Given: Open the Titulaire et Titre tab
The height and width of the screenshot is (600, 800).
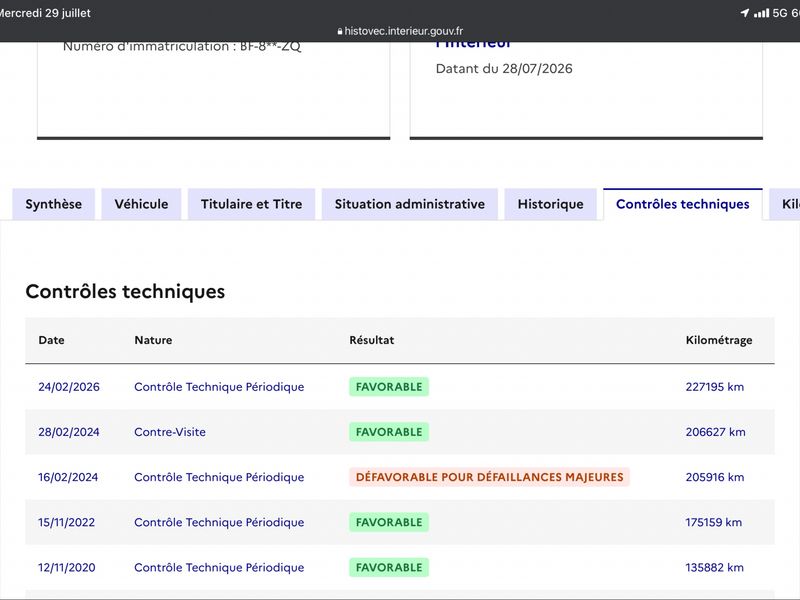Looking at the screenshot, I should [252, 204].
